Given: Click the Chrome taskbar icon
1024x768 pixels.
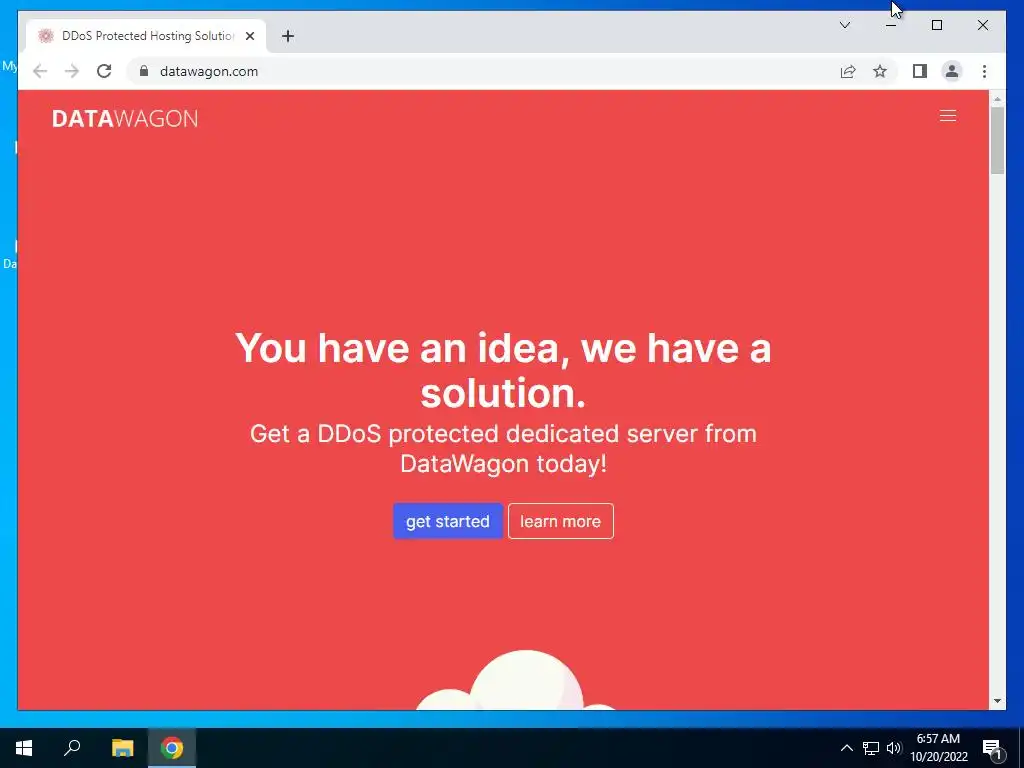Looking at the screenshot, I should click(x=172, y=748).
